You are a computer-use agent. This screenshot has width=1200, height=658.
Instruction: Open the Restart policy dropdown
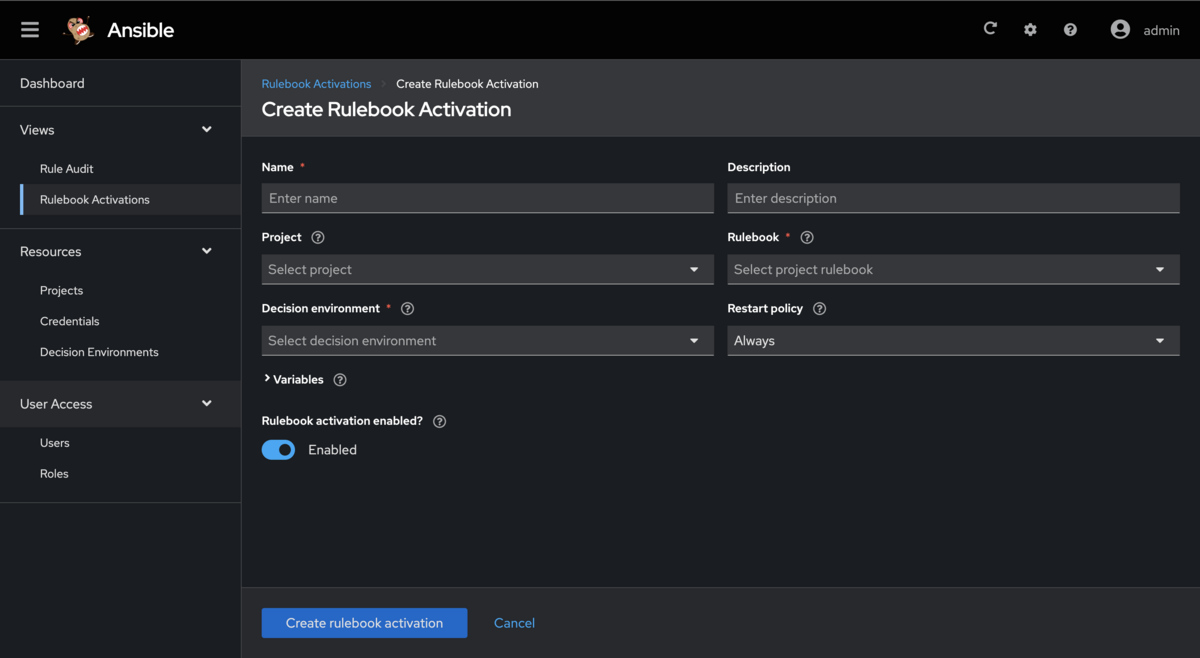coord(953,340)
